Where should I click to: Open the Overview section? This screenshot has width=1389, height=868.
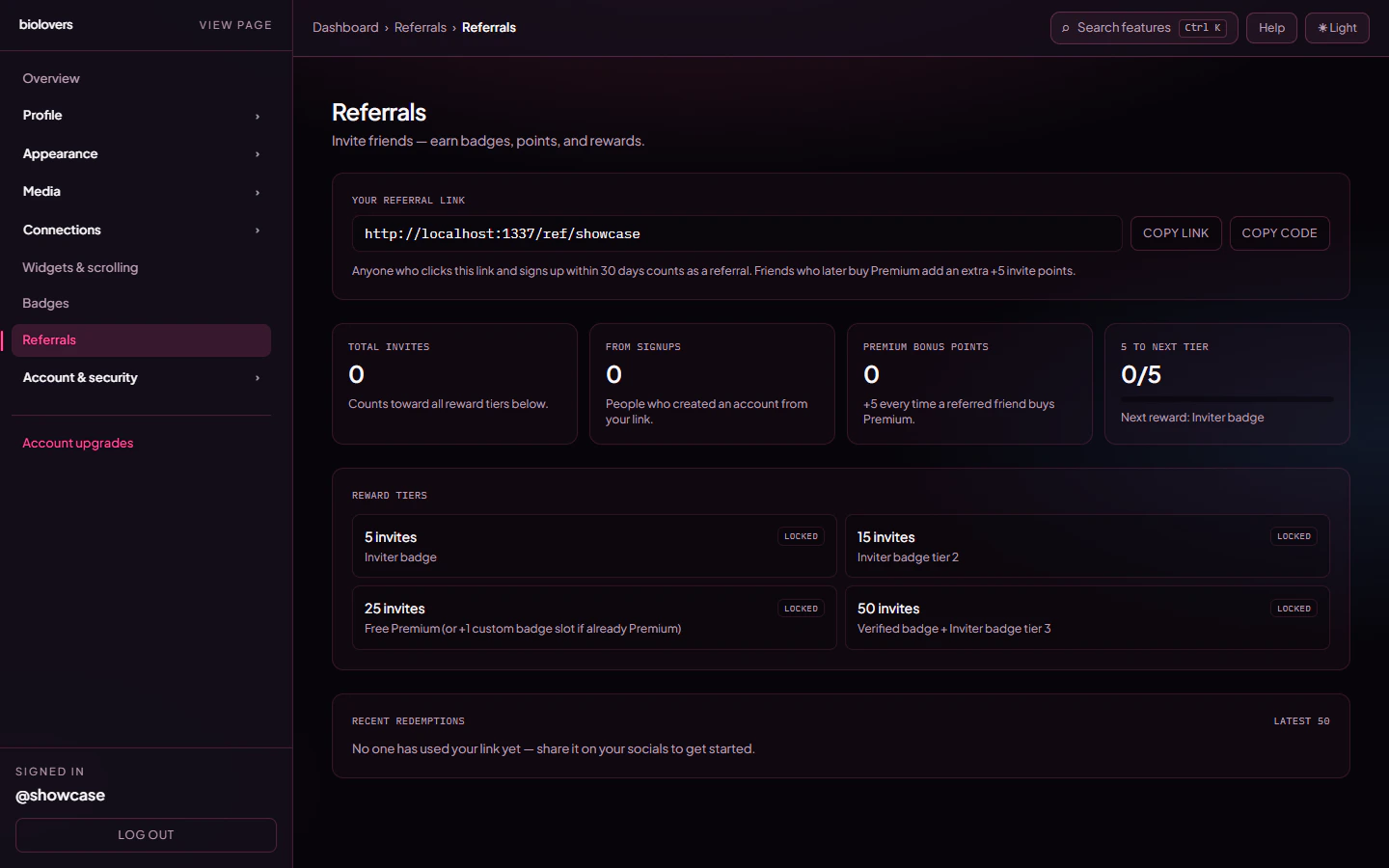coord(51,78)
